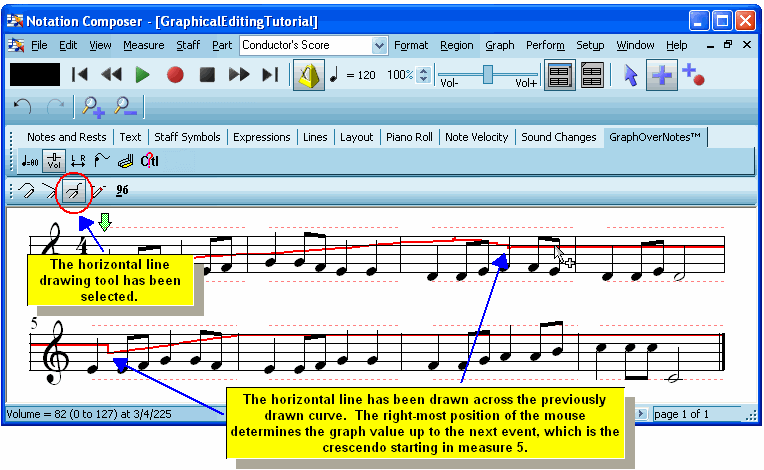764x470 pixels.
Task: Click the Play button in transport controls
Action: [143, 75]
